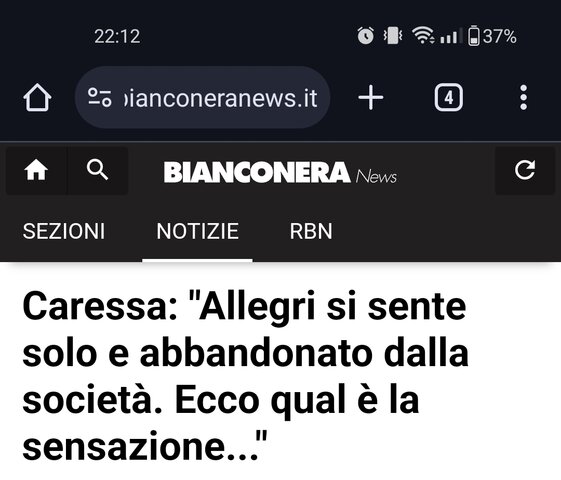Open the tab switcher showing 4 tabs
561x480 pixels.
pos(449,97)
